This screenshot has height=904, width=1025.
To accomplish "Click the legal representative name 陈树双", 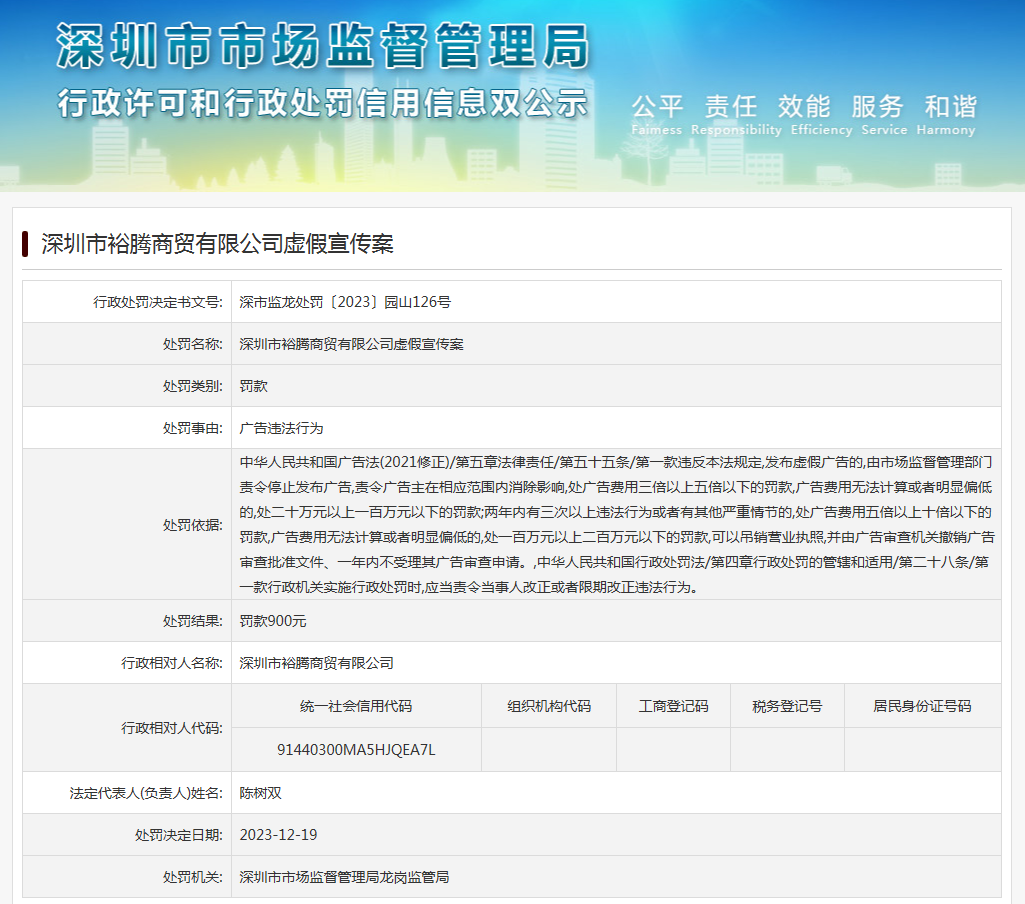I will [x=260, y=793].
